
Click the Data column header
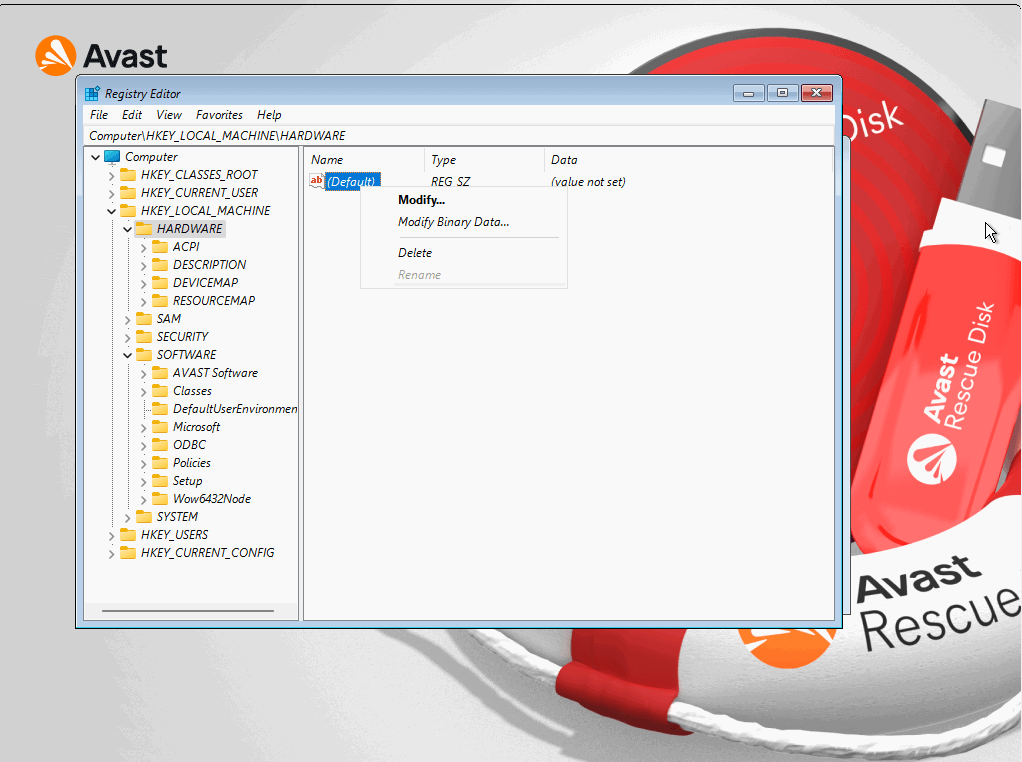tap(689, 160)
